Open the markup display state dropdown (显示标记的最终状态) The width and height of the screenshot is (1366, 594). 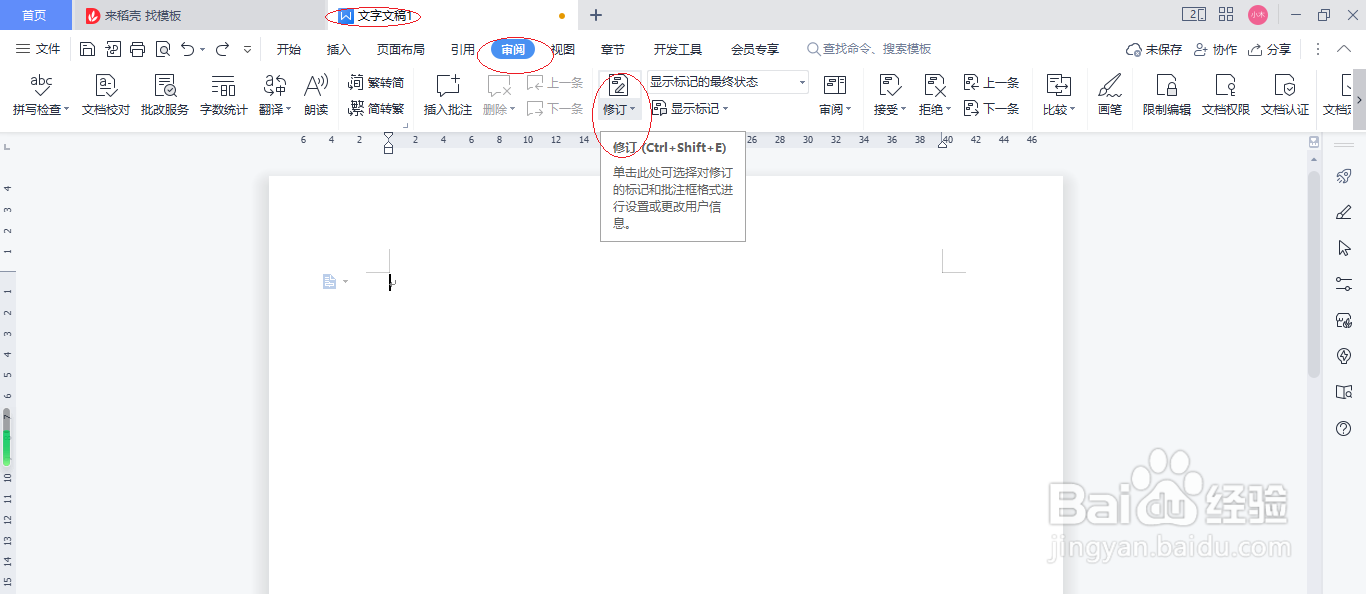[726, 81]
